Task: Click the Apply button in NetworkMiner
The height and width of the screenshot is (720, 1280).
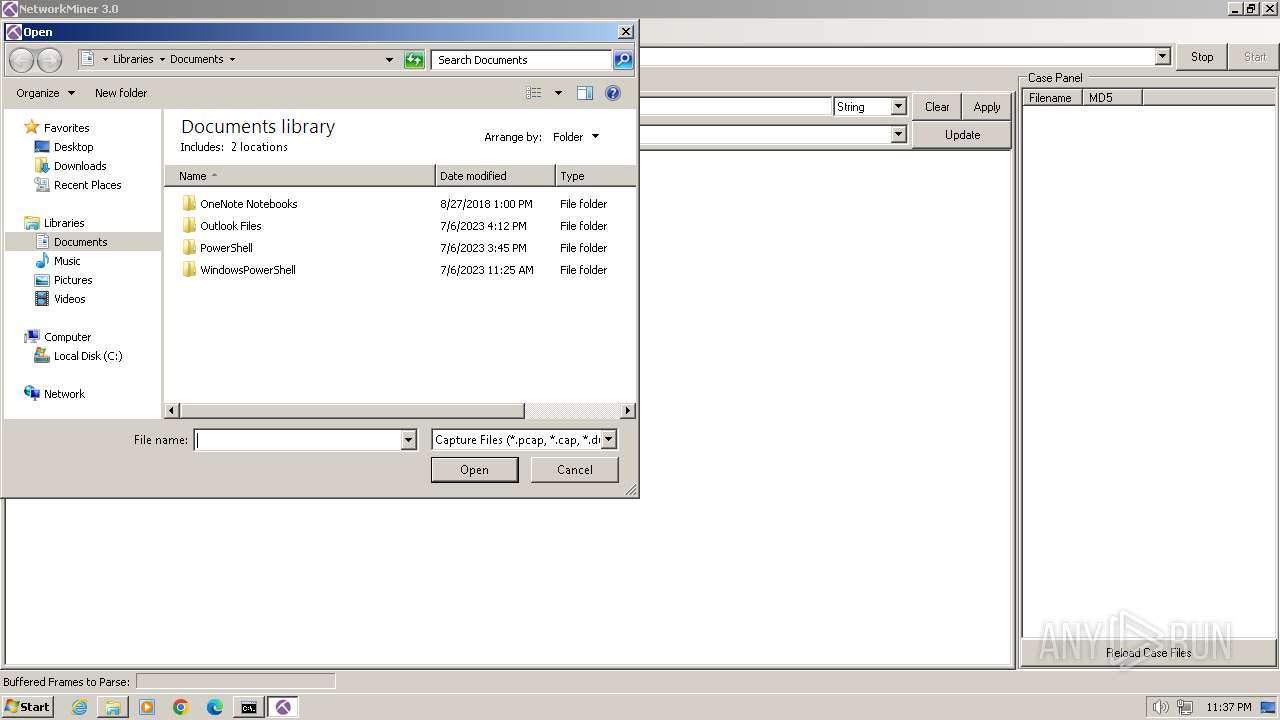Action: [x=987, y=107]
